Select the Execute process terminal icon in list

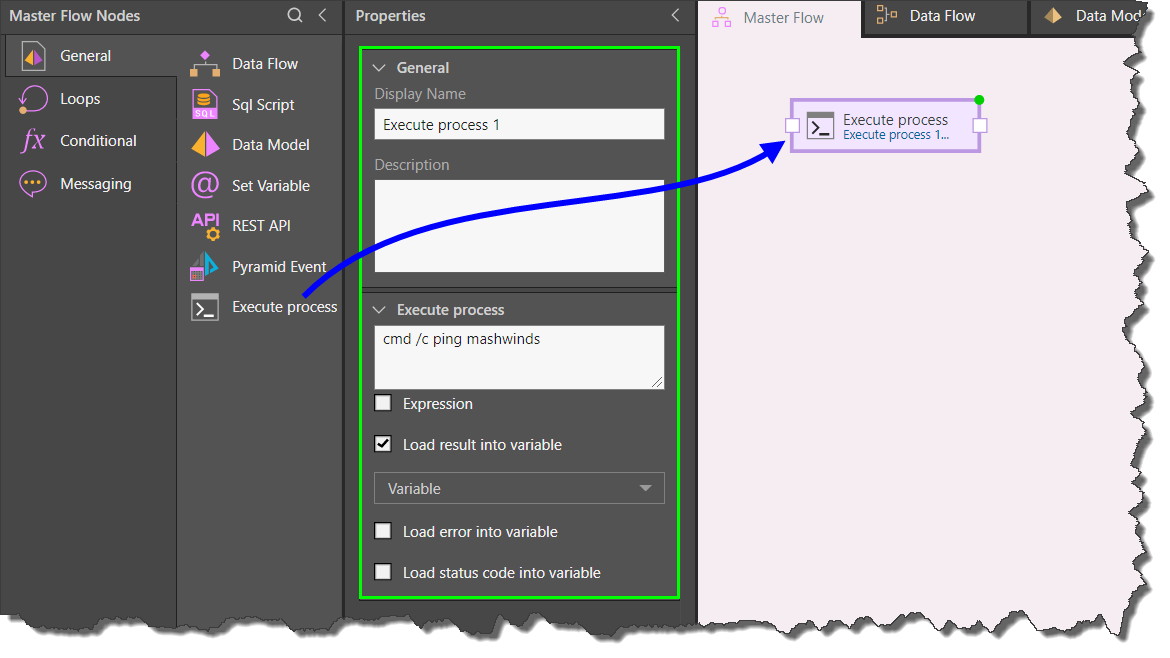point(205,308)
